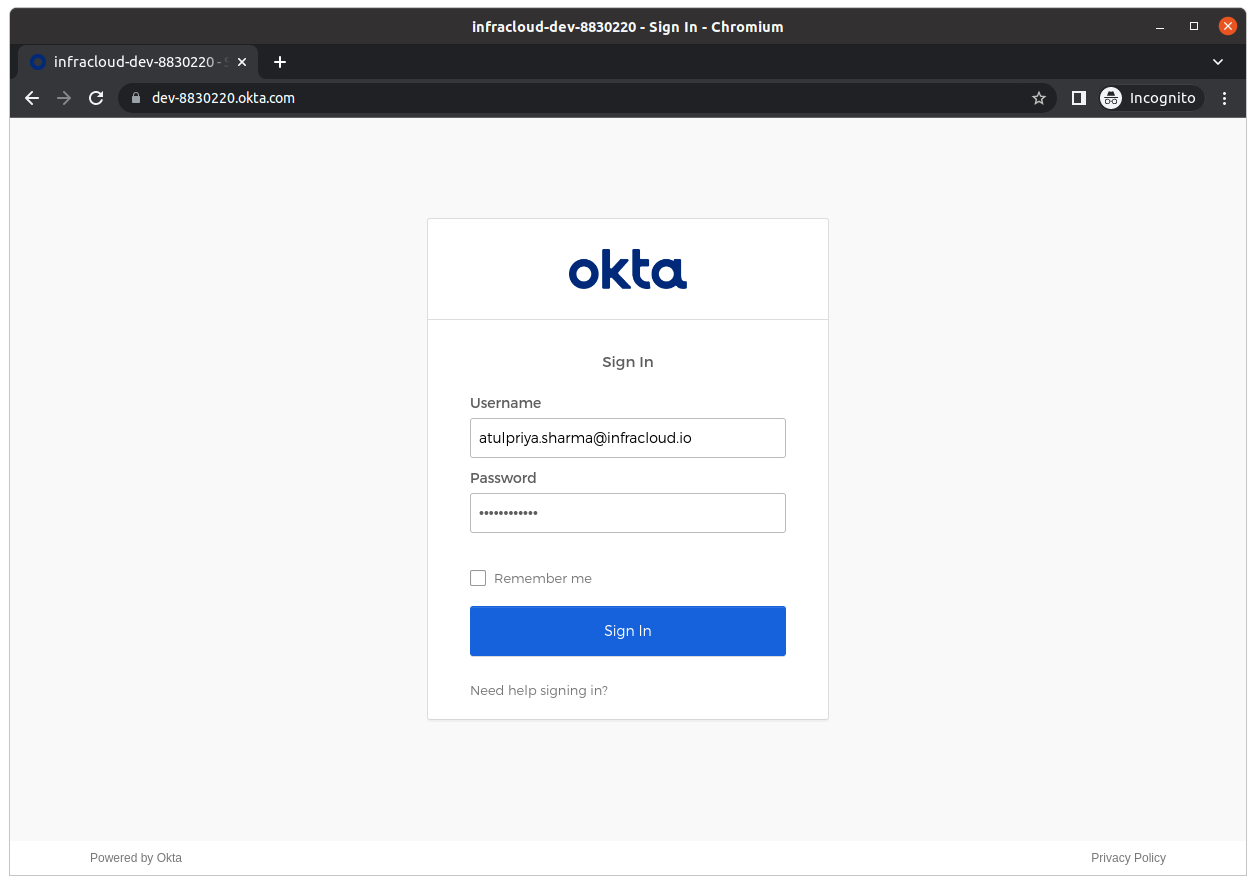1256x885 pixels.
Task: Click the Sign In heading text
Action: coord(628,362)
